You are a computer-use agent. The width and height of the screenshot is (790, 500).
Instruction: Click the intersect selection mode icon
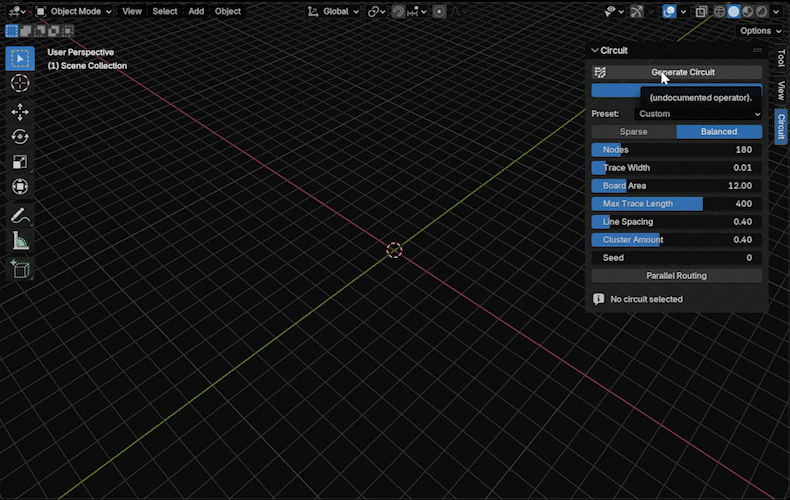tap(68, 31)
